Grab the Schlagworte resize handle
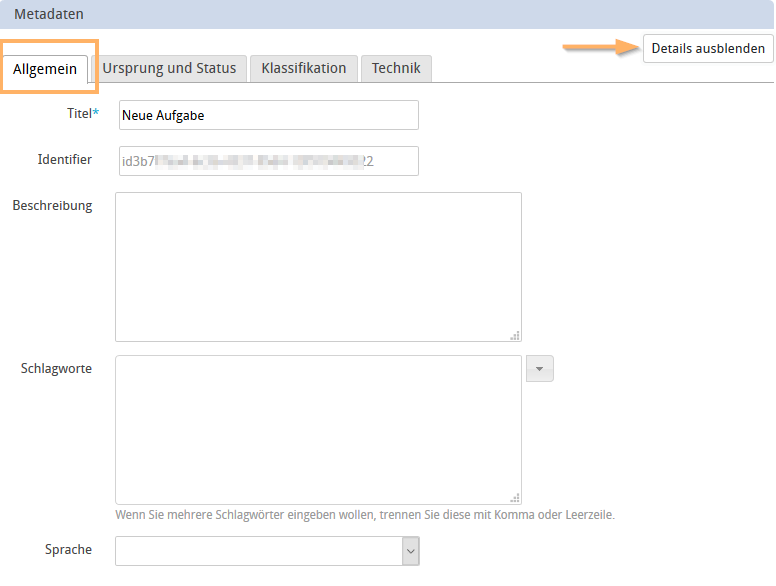This screenshot has width=776, height=586. (515, 498)
